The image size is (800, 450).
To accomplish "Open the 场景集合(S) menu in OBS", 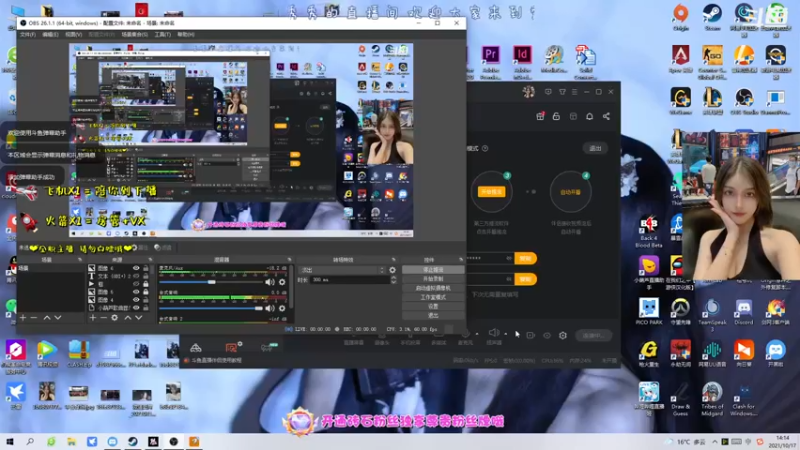I will pos(135,34).
